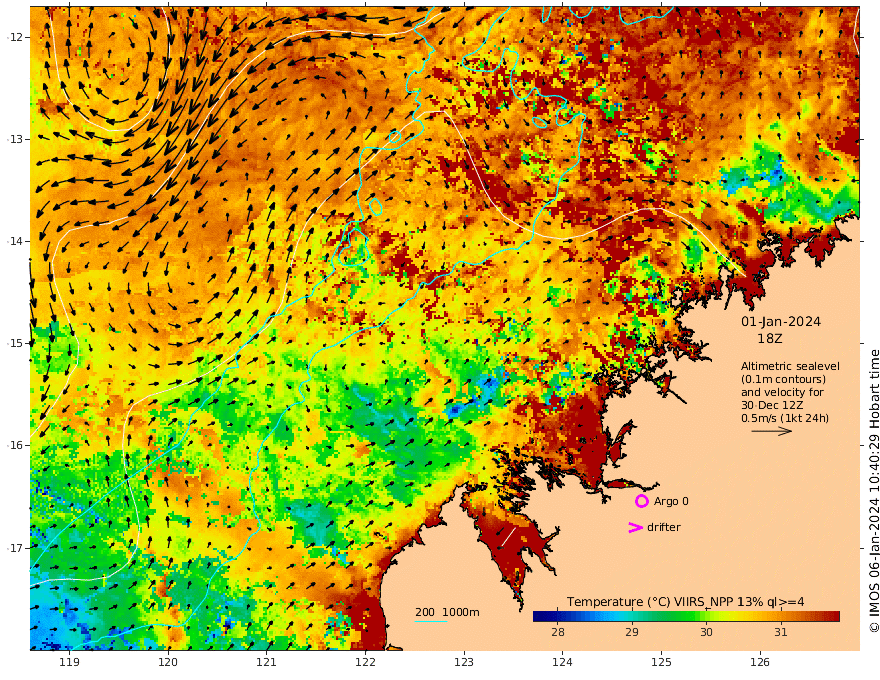Click the 'Argo 0' legend label
Viewport: 880px width, 680px height.
point(671,501)
